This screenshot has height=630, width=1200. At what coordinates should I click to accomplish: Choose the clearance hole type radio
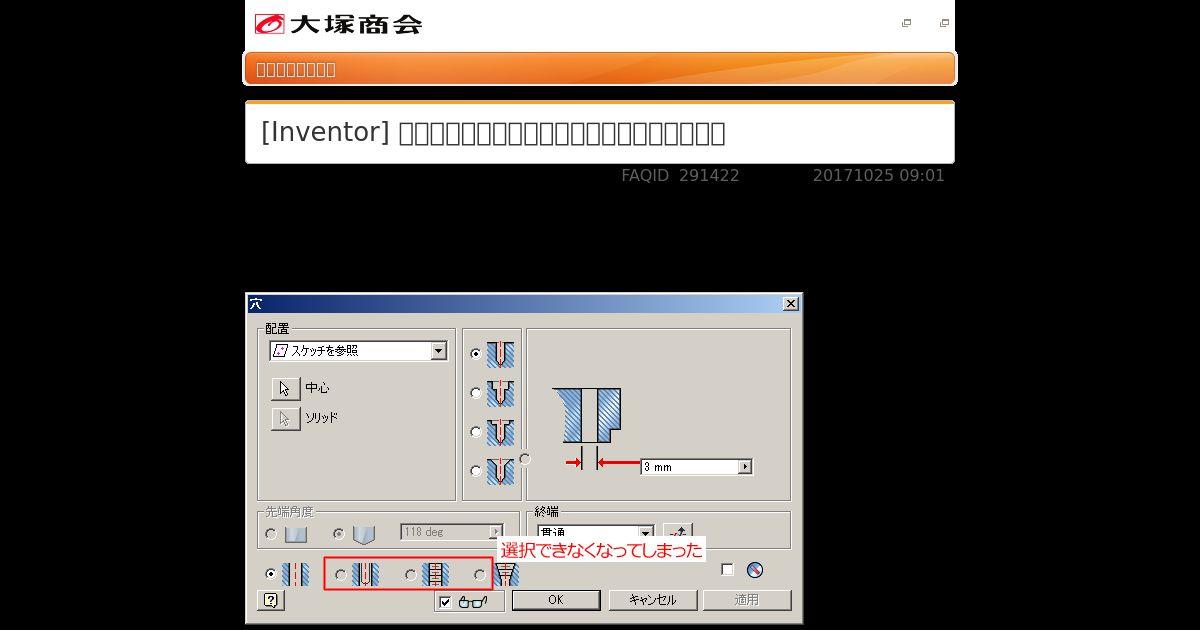341,575
